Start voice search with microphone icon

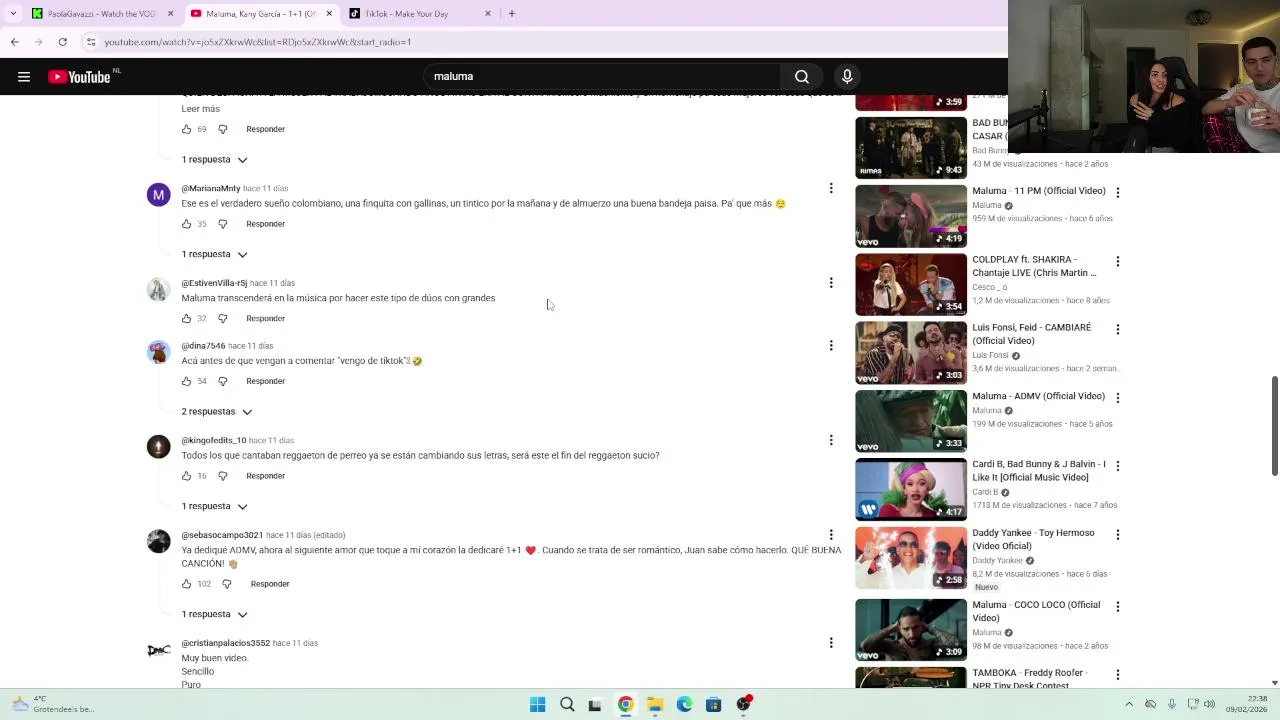(x=847, y=76)
